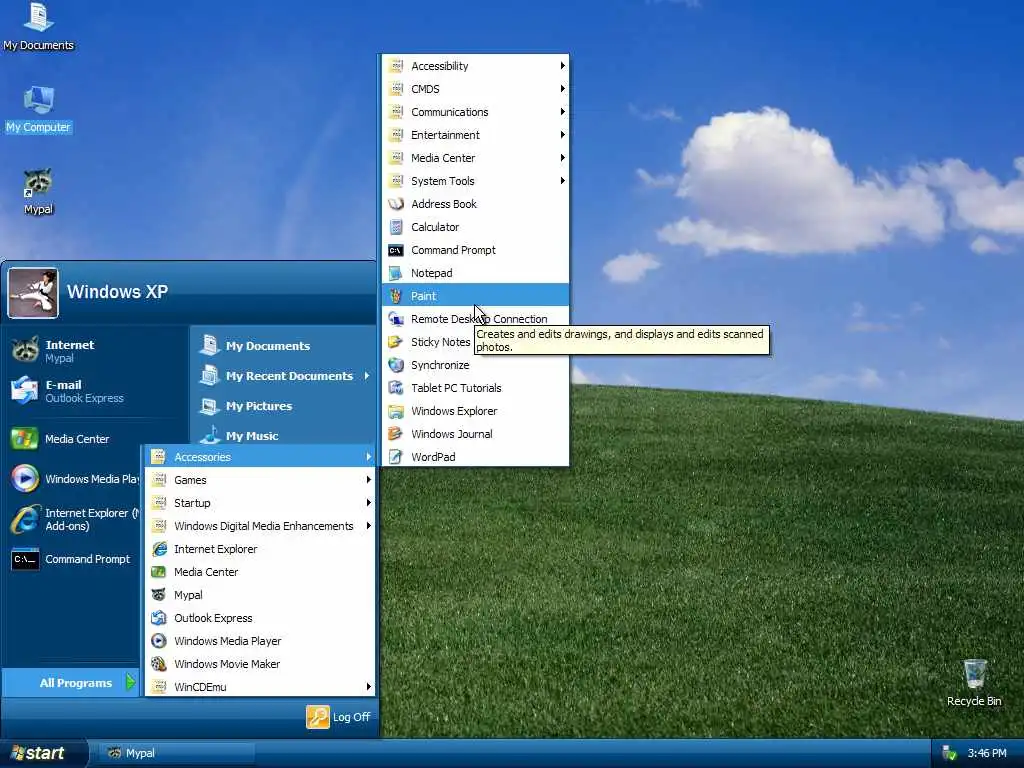Image resolution: width=1024 pixels, height=768 pixels.
Task: Click the Outlook Express icon in All Programs
Action: [x=159, y=618]
